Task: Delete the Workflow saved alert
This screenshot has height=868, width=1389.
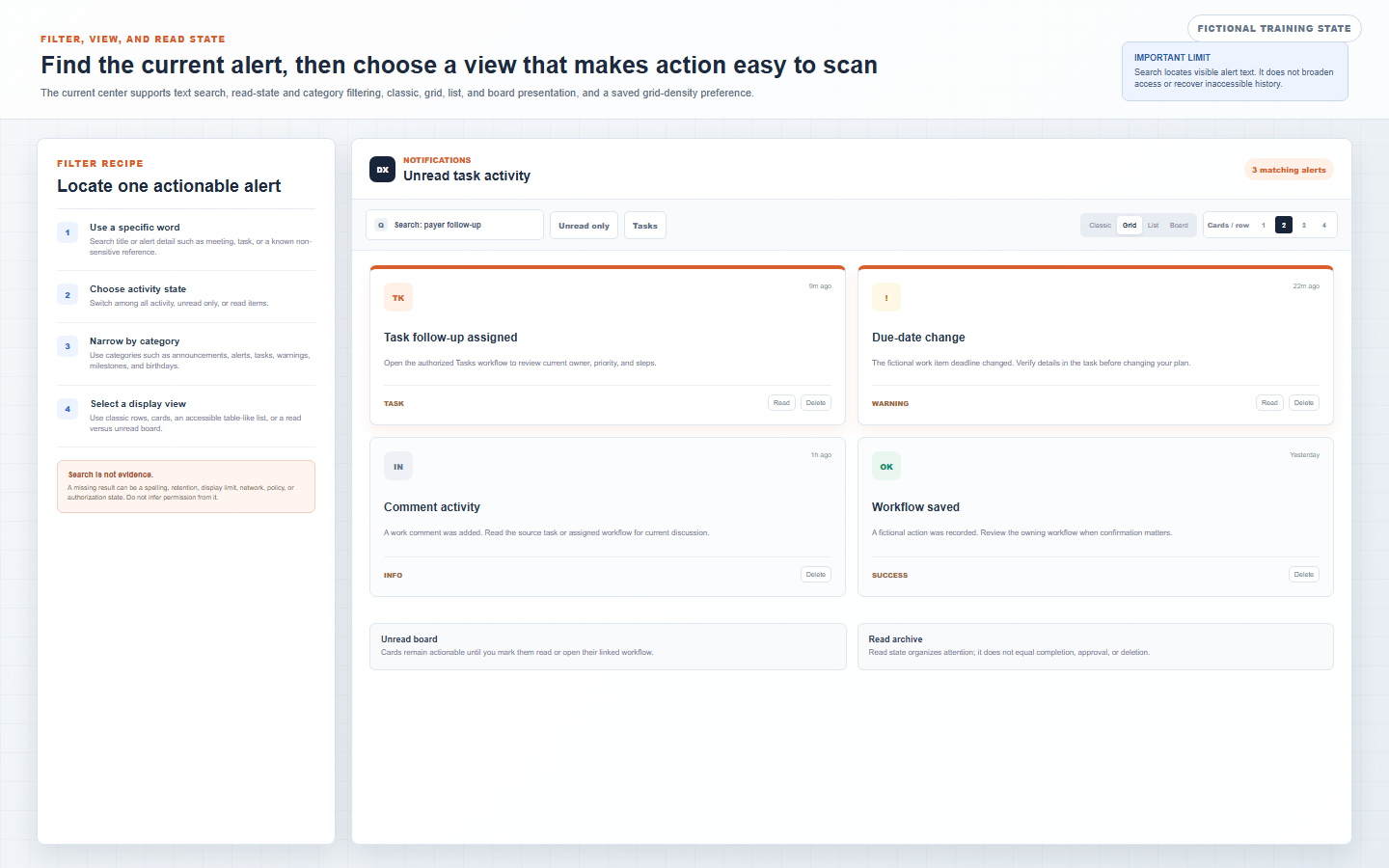Action: [1304, 575]
